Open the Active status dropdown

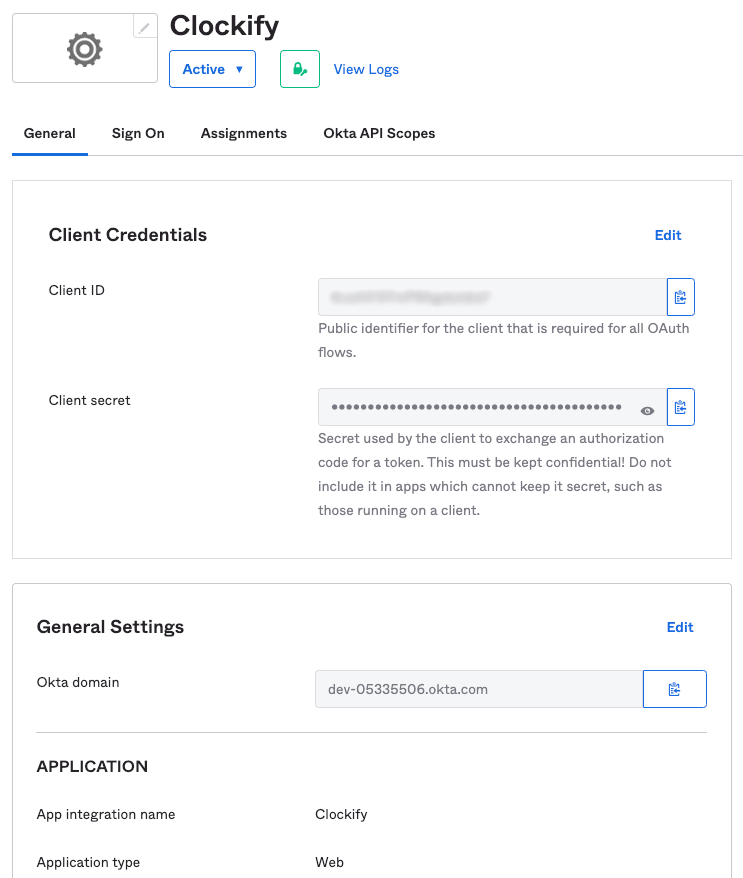(x=212, y=69)
